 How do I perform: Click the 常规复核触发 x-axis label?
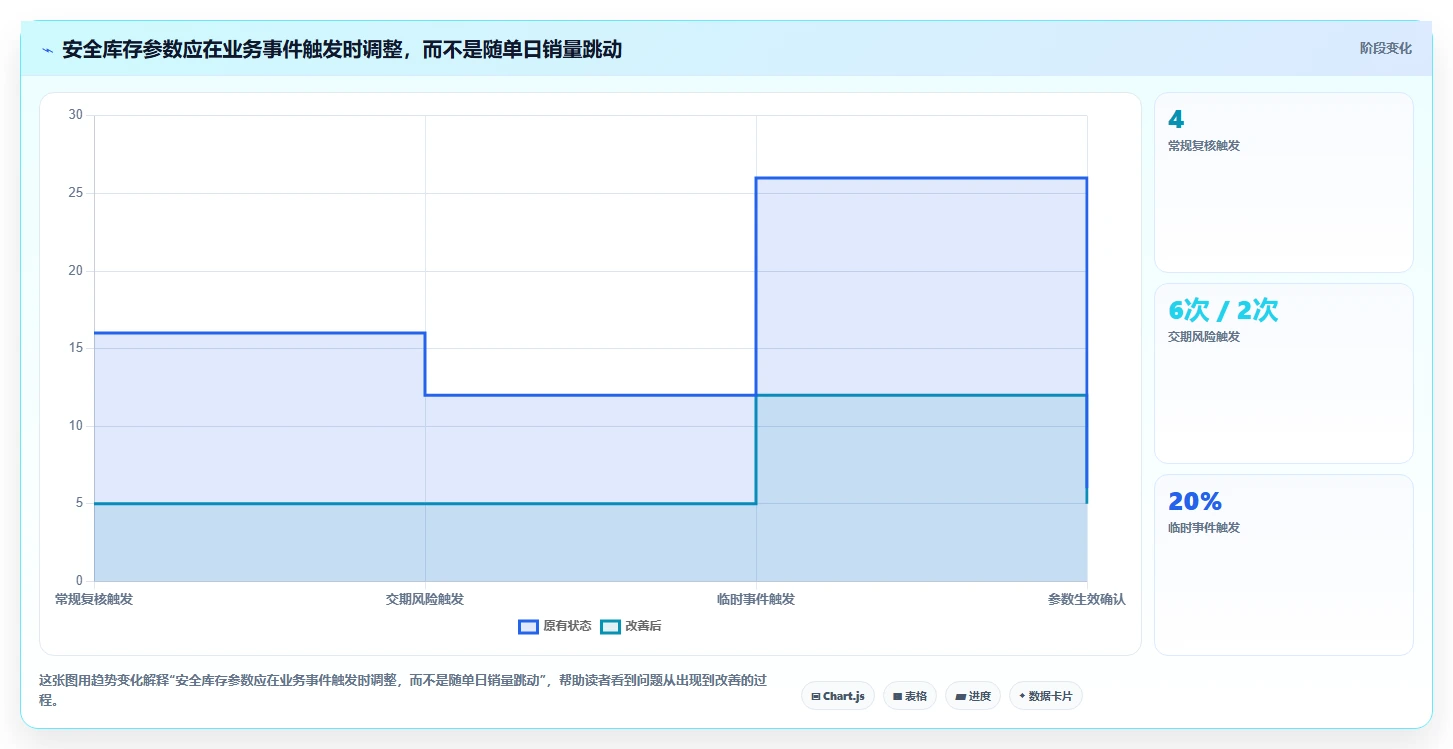click(94, 599)
